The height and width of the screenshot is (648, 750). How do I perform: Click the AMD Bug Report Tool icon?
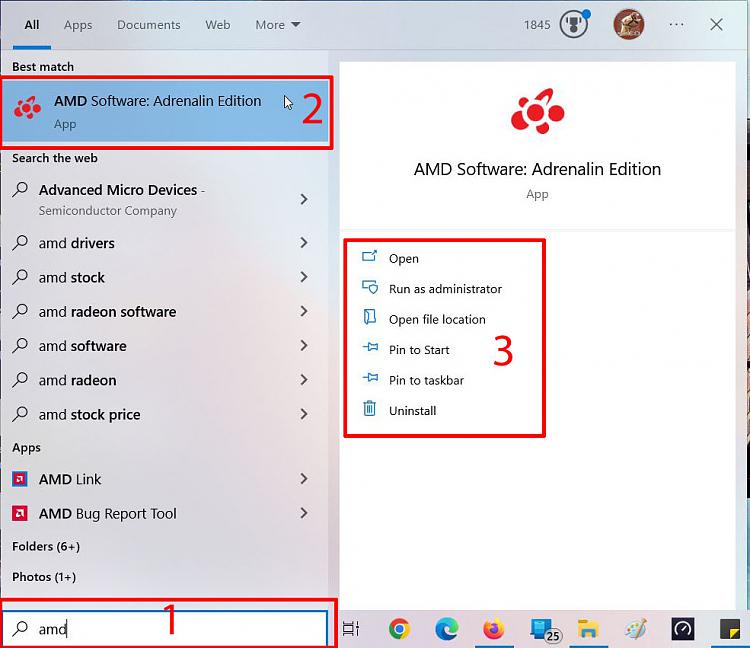pyautogui.click(x=20, y=513)
